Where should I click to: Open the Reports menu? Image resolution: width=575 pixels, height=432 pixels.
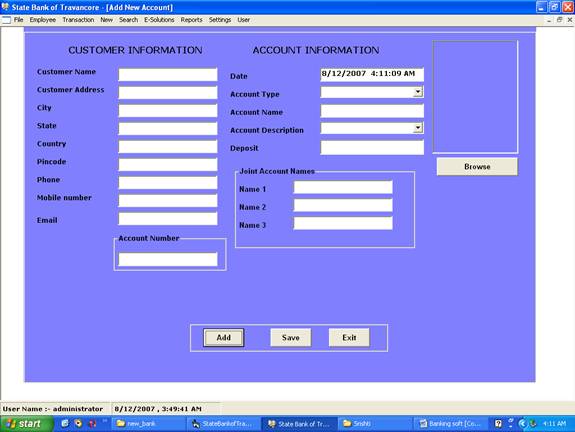coord(191,20)
